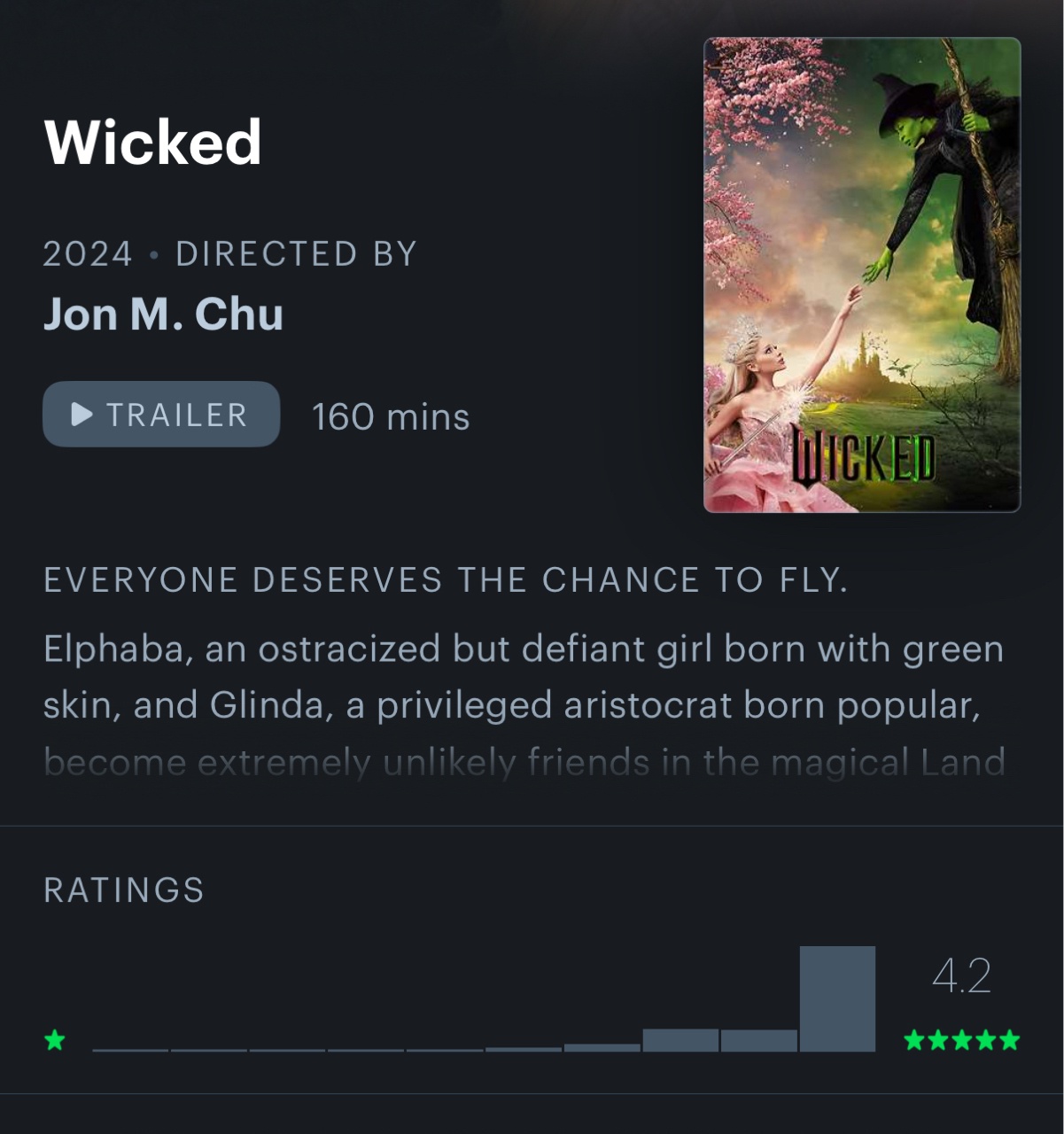
Task: Select the half-star bar beside the single star
Action: pos(130,1050)
